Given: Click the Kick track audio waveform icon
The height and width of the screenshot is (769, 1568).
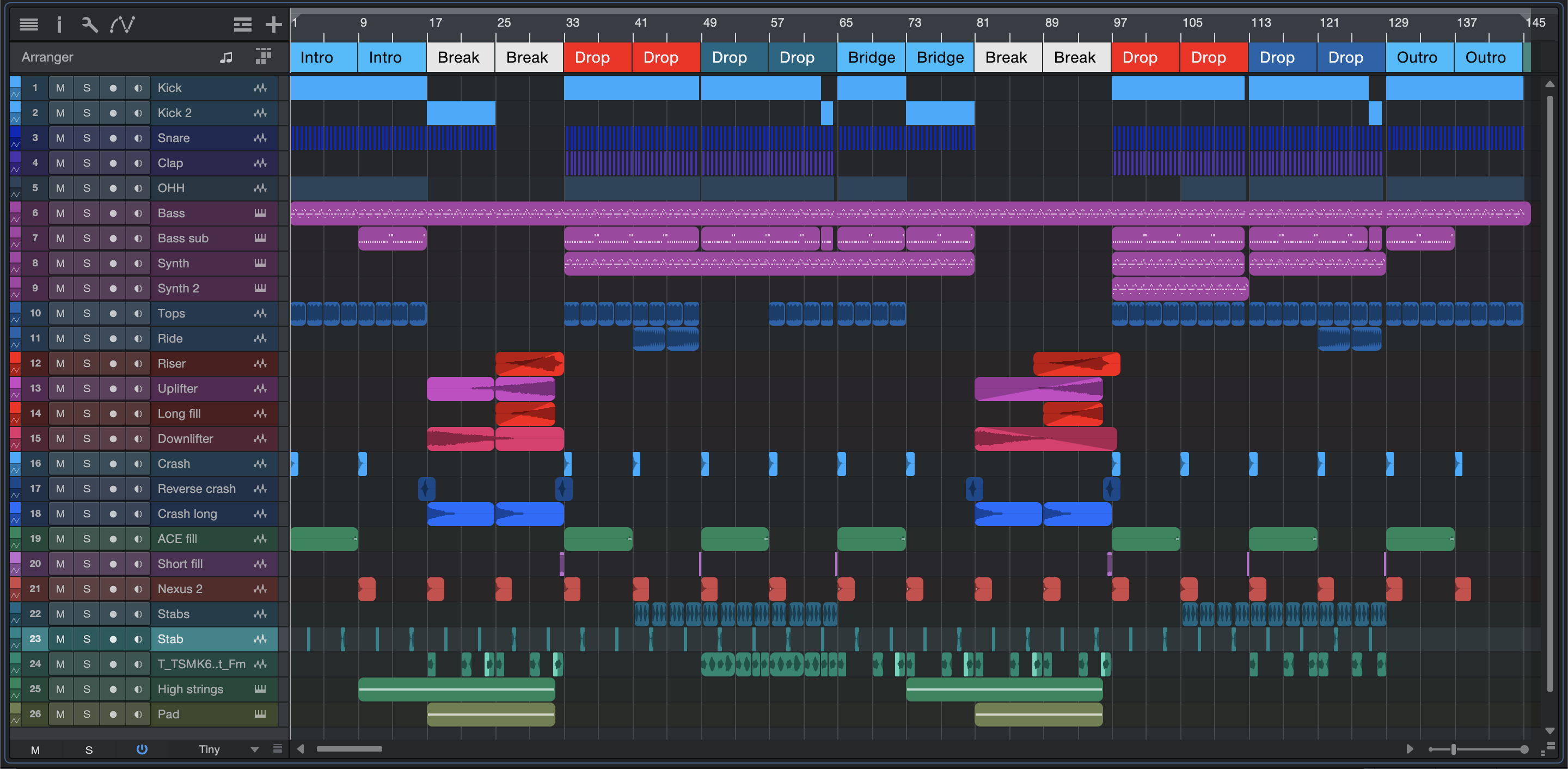Looking at the screenshot, I should pos(260,88).
